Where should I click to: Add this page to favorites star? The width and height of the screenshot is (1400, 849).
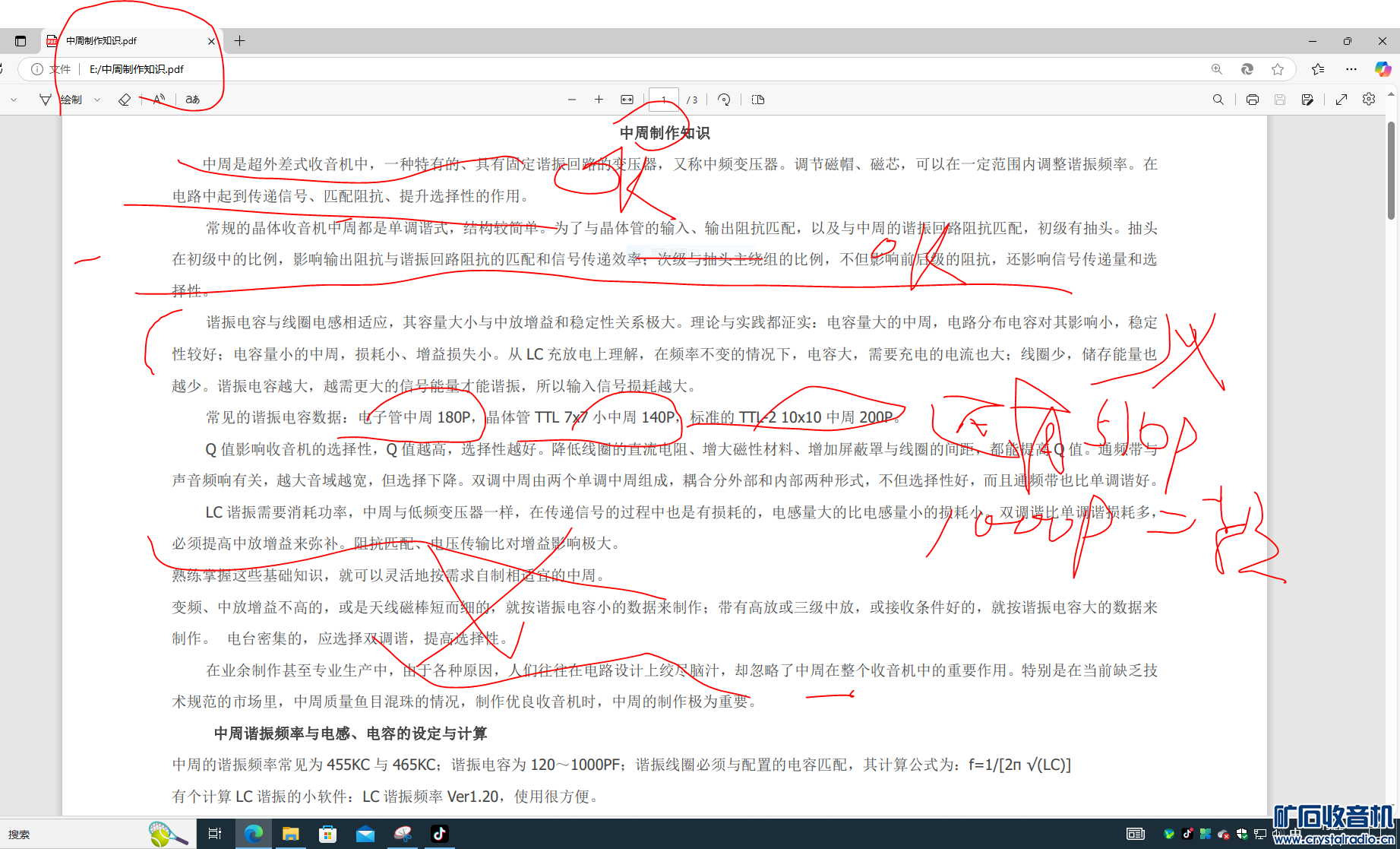[1278, 69]
